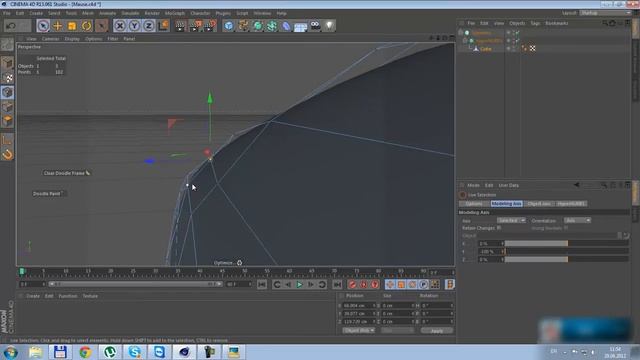
Task: Click the red Record Active Objects button
Action: tap(352, 284)
